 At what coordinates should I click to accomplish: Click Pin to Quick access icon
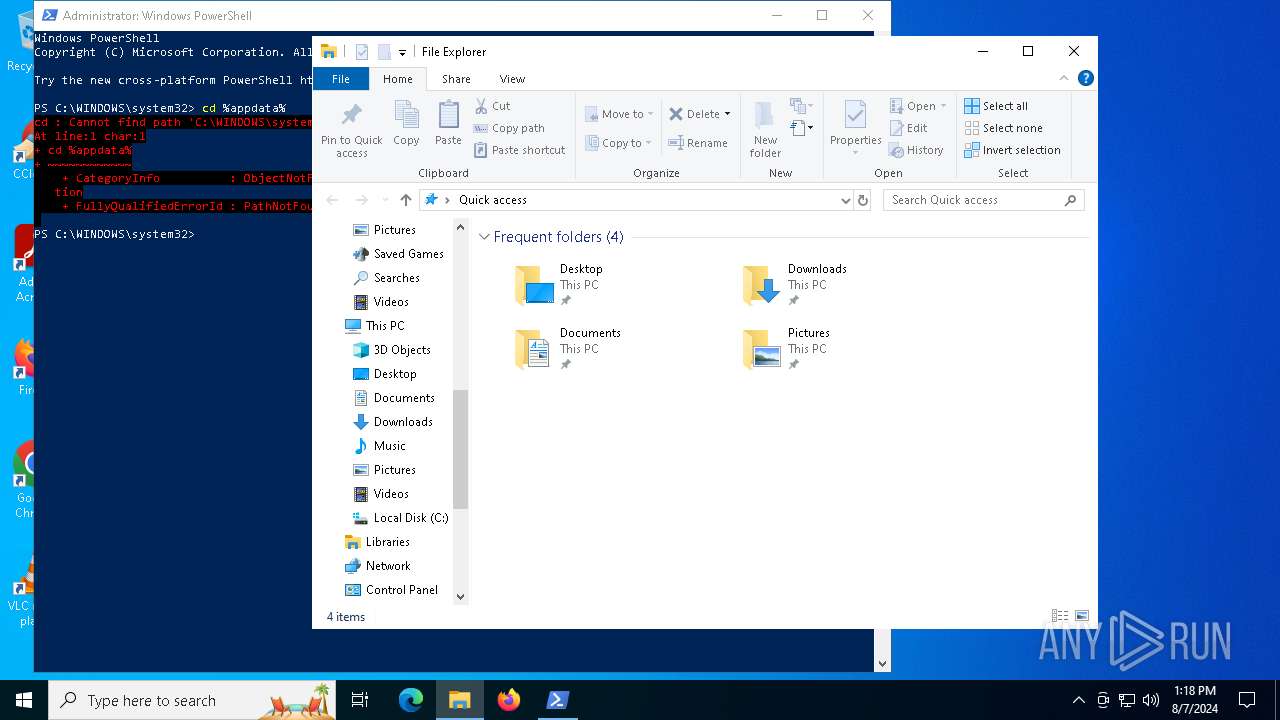point(351,129)
